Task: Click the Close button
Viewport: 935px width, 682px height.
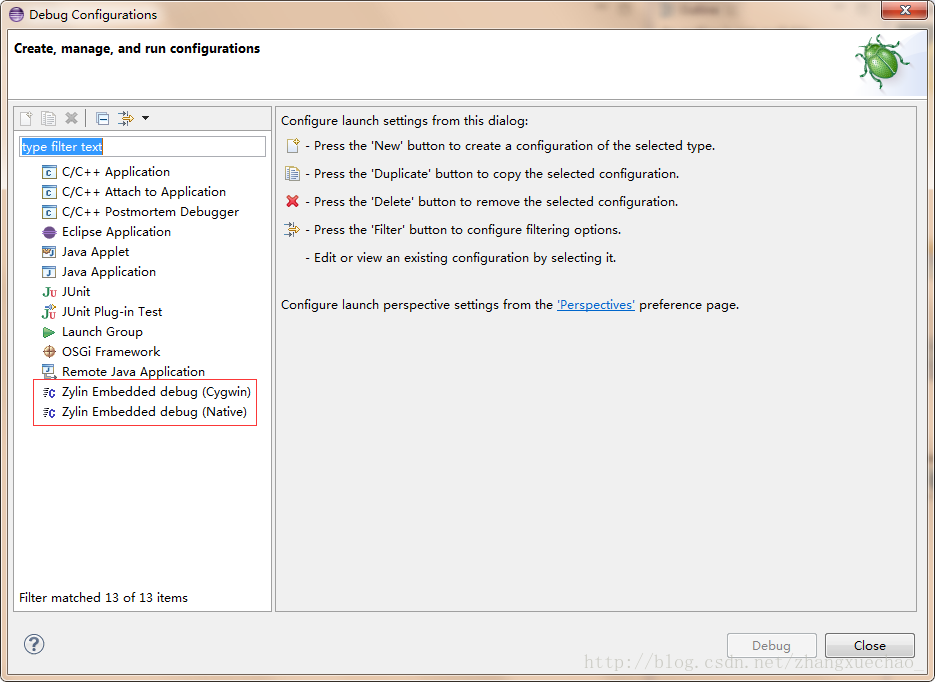Action: (869, 645)
